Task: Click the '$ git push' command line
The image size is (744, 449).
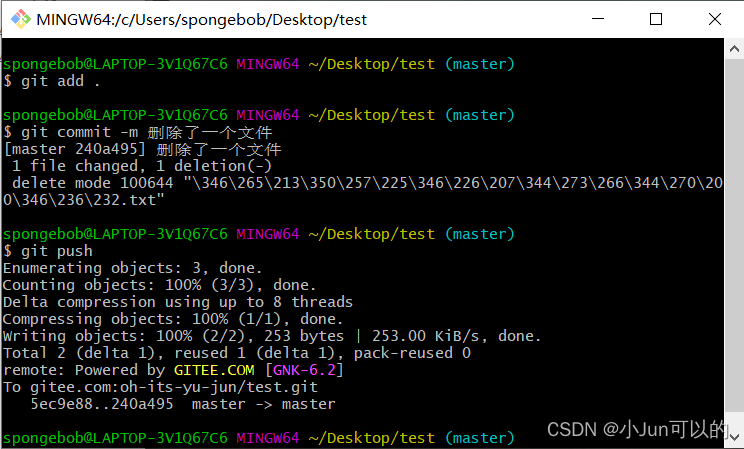Action: (x=47, y=251)
